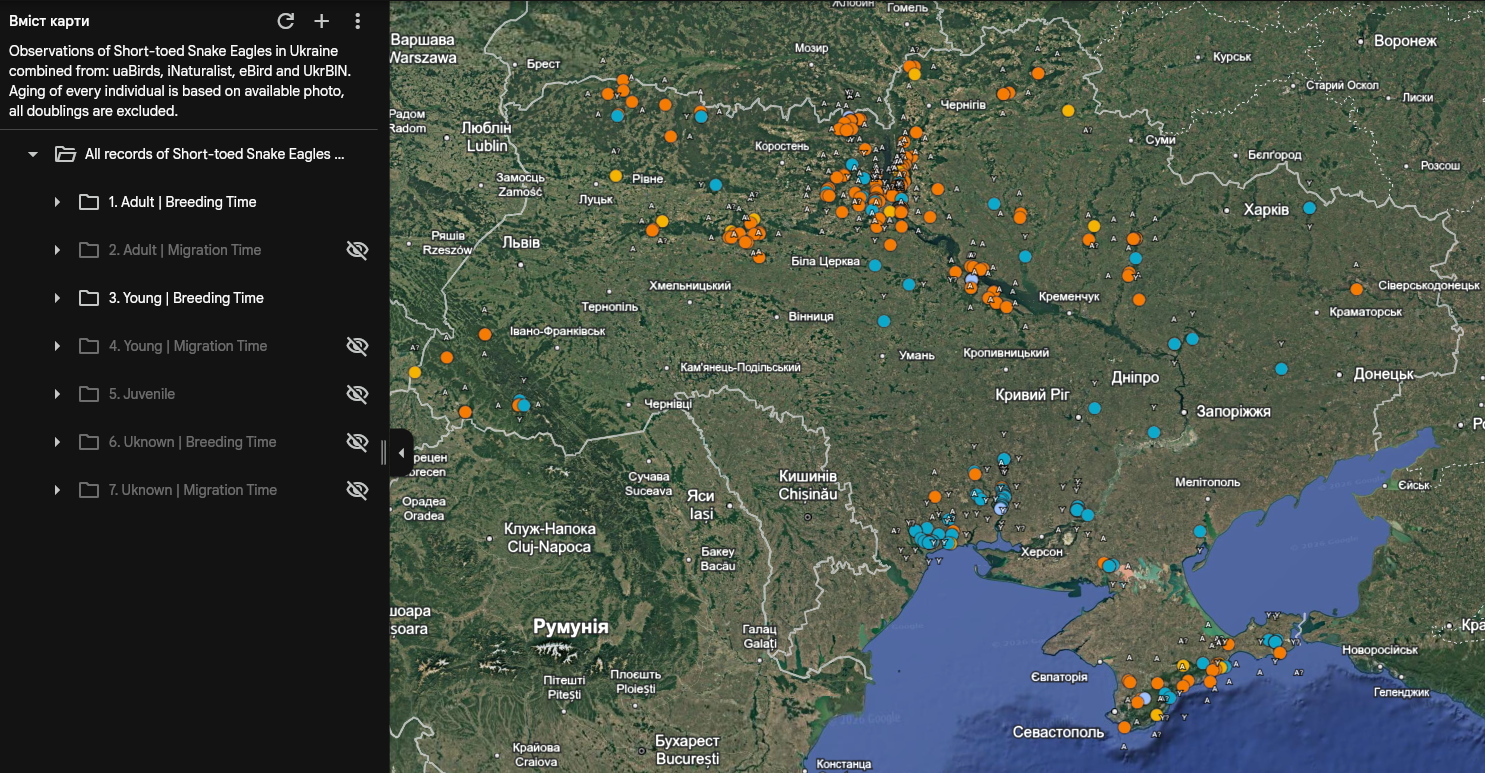Click orange marker southeast of Кременчук
Image resolution: width=1485 pixels, height=773 pixels.
point(1139,299)
